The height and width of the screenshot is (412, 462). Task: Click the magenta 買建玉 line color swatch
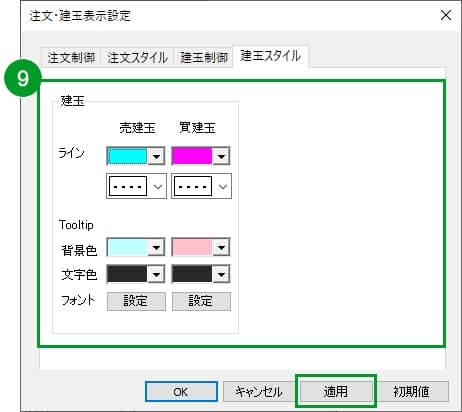click(192, 156)
